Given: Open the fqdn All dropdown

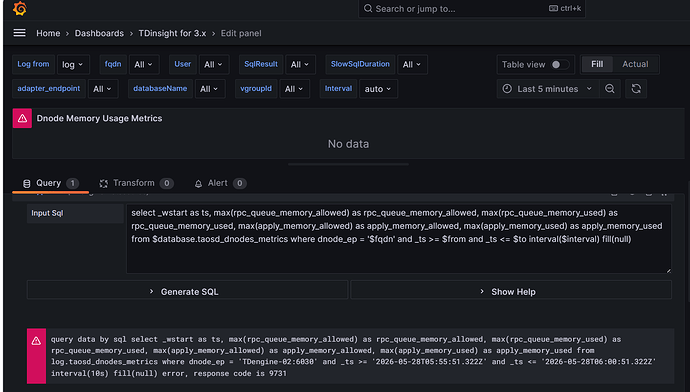Looking at the screenshot, I should tap(143, 65).
